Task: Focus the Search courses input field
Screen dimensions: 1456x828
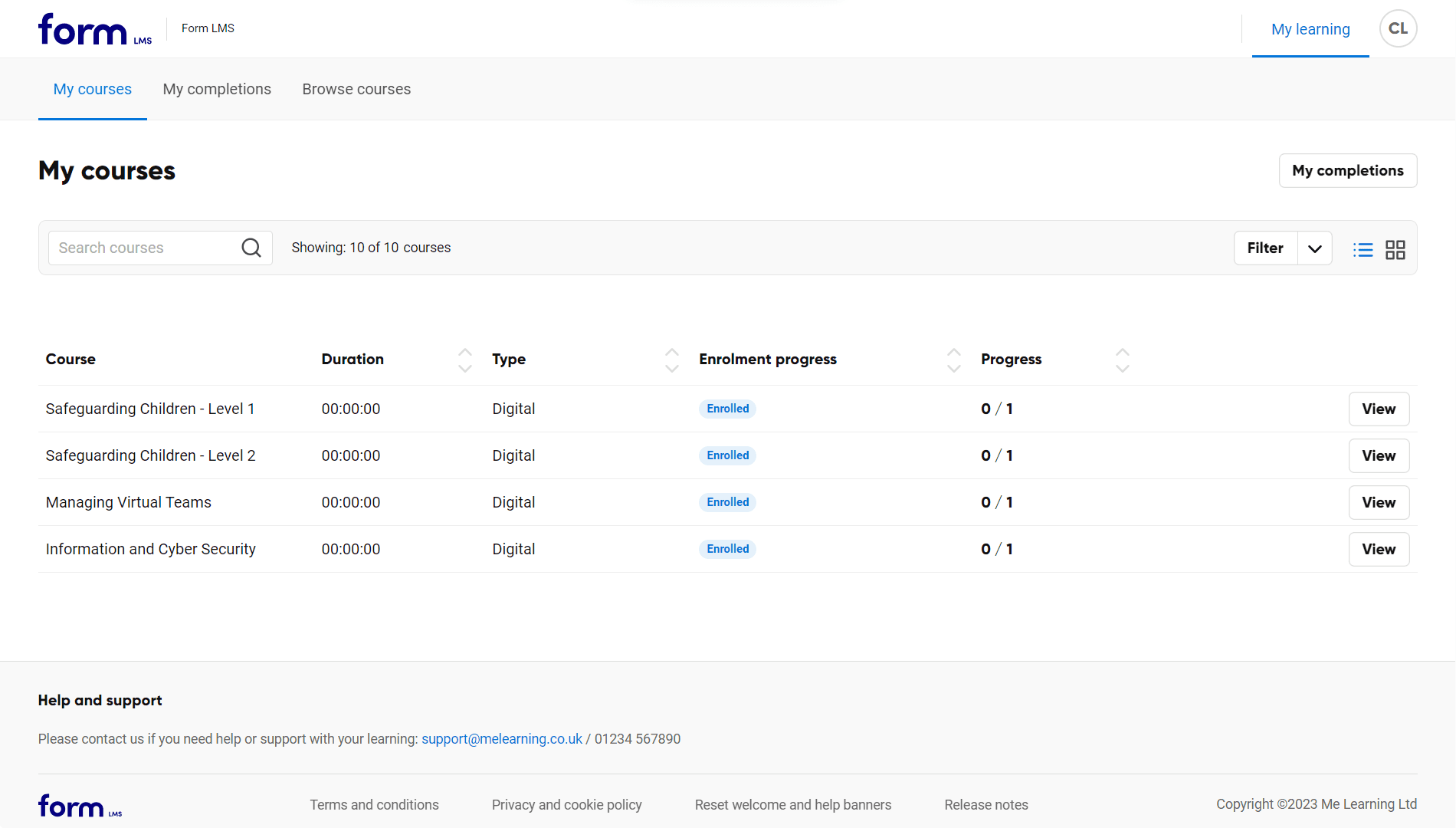Action: (146, 248)
